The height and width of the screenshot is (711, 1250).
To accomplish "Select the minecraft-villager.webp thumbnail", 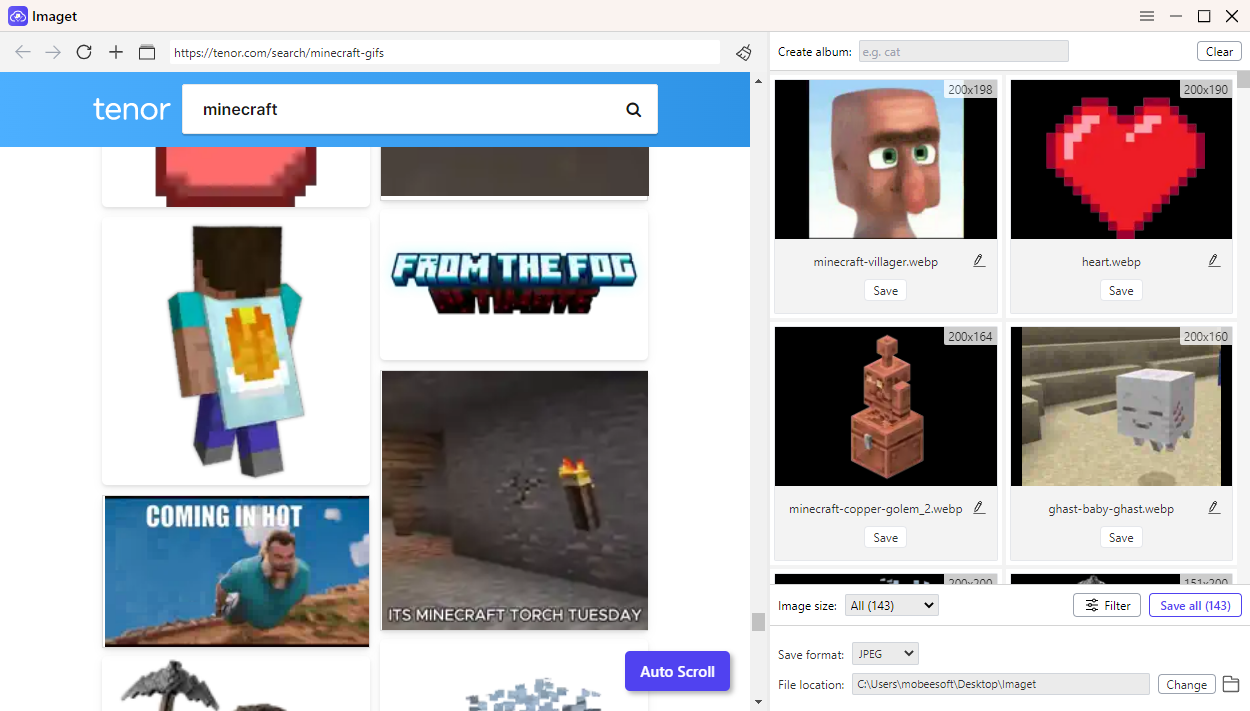I will point(885,159).
